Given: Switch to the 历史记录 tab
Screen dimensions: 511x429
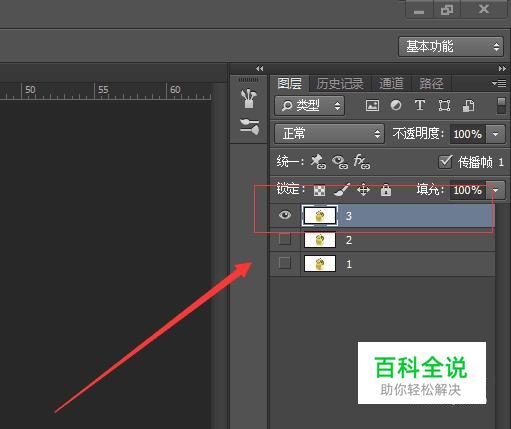Looking at the screenshot, I should click(340, 84).
